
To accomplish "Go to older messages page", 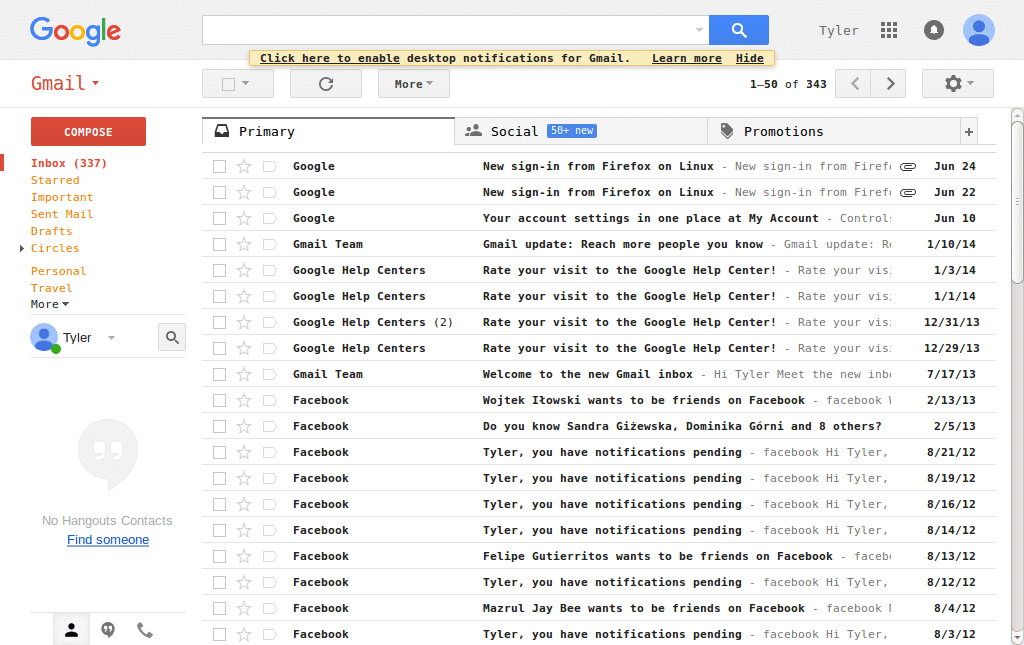I will coord(889,84).
